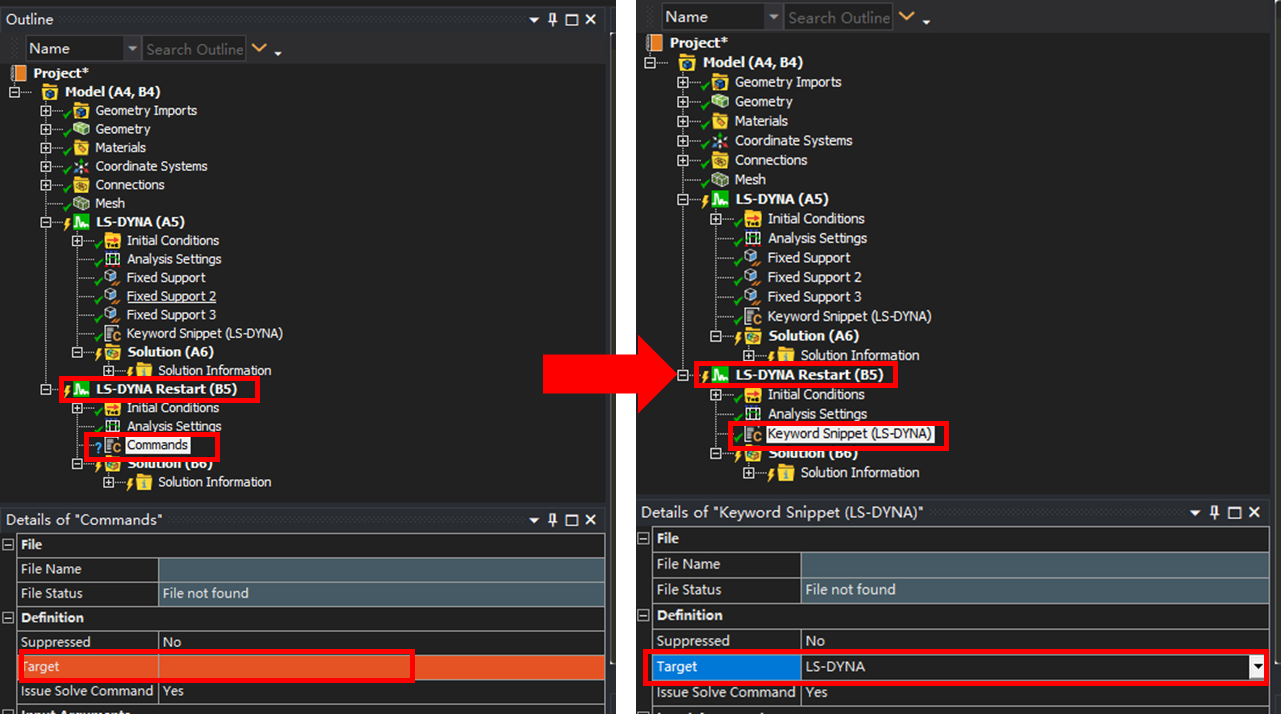Click Suppressed "No" value in "Commands" details
The image size is (1281, 714).
point(382,642)
